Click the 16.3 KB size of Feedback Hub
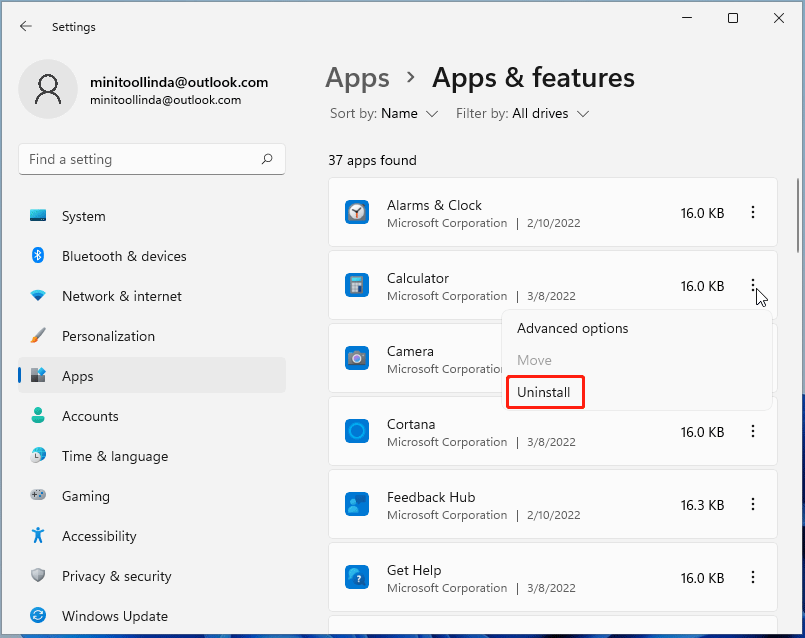805x638 pixels. [702, 505]
